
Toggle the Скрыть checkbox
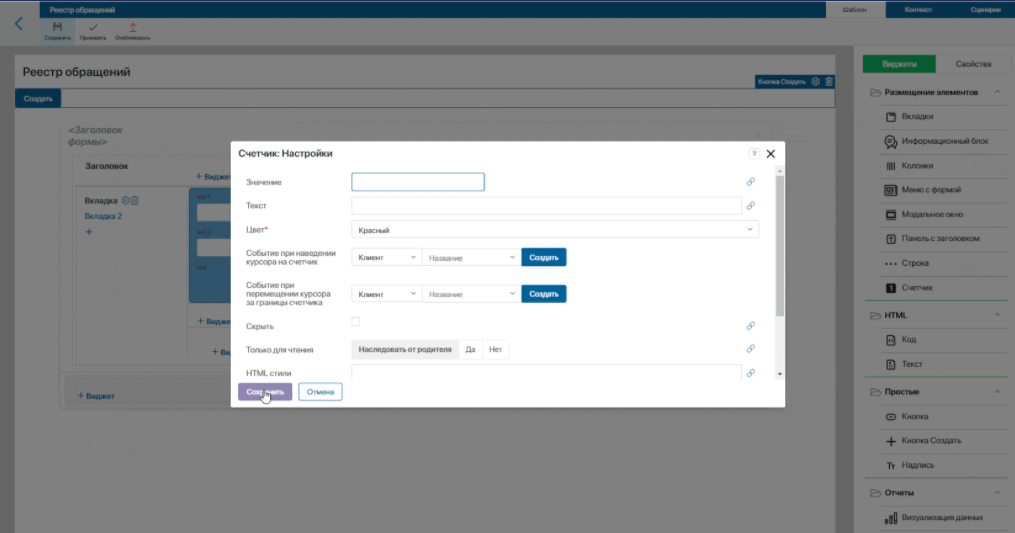[x=355, y=321]
